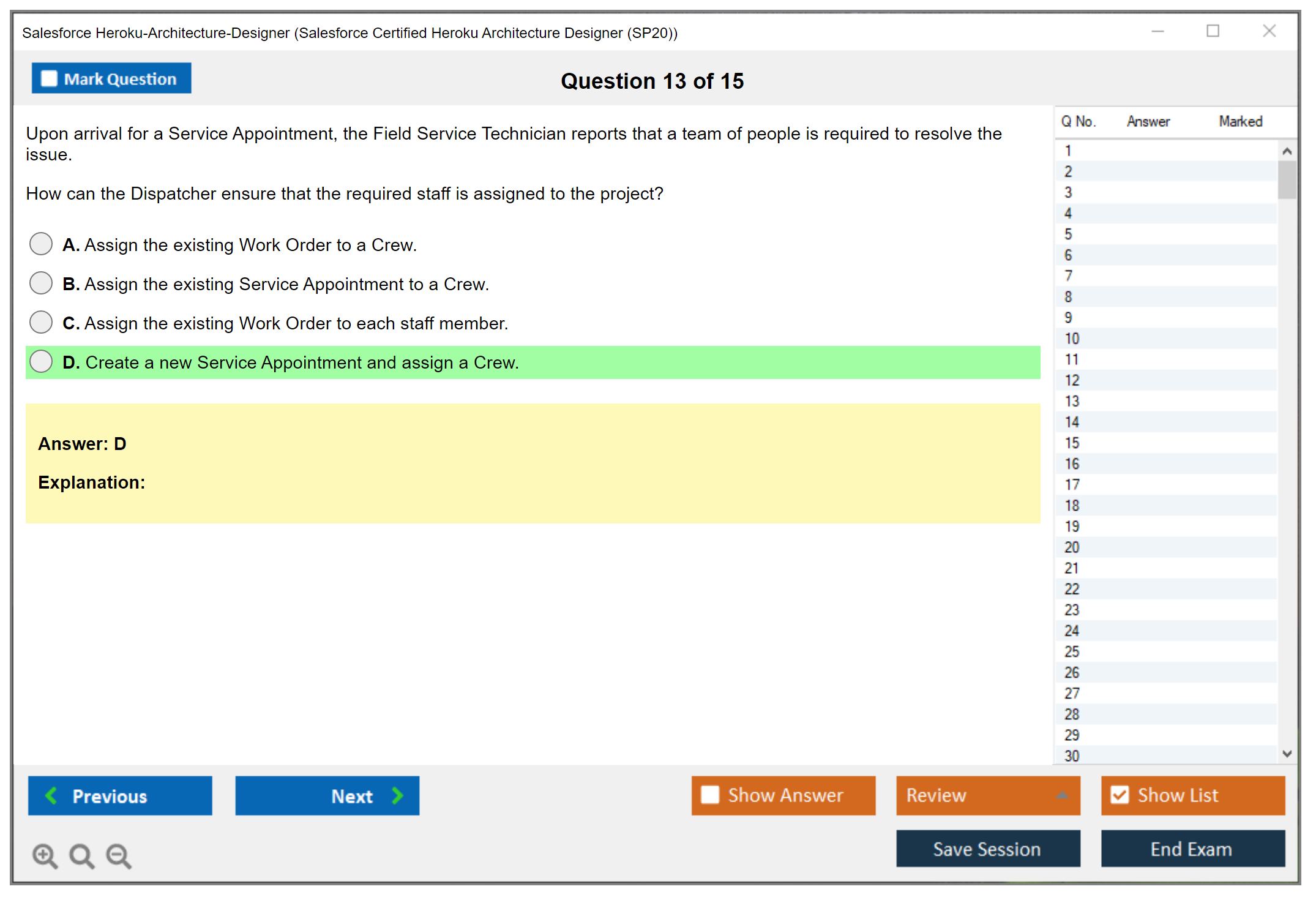Select option D radio button
This screenshot has height=900, width=1316.
[41, 361]
